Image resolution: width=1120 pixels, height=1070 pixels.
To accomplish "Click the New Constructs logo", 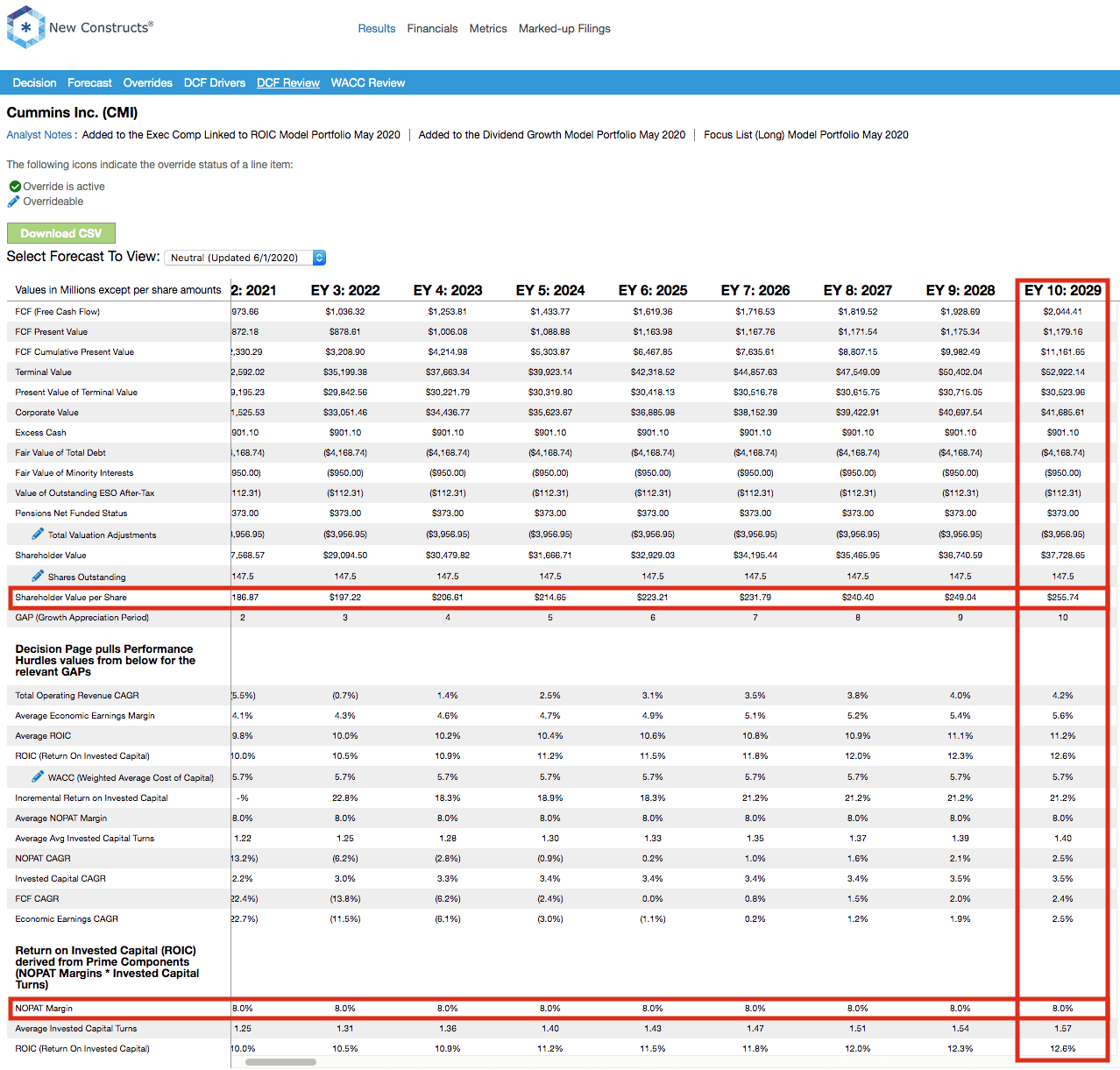I will coord(80,27).
